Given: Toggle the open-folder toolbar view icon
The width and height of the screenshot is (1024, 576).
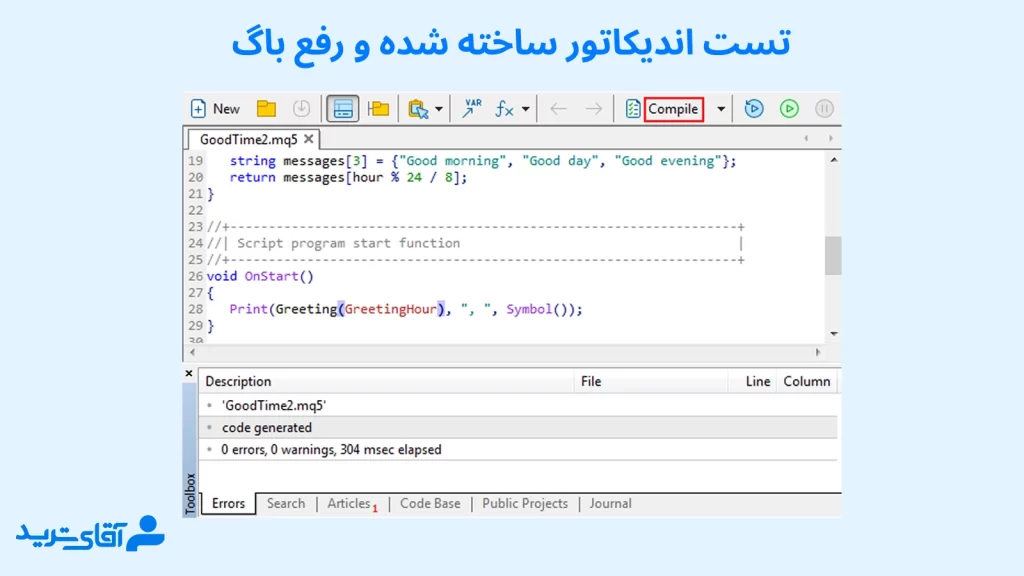Looking at the screenshot, I should pyautogui.click(x=380, y=108).
